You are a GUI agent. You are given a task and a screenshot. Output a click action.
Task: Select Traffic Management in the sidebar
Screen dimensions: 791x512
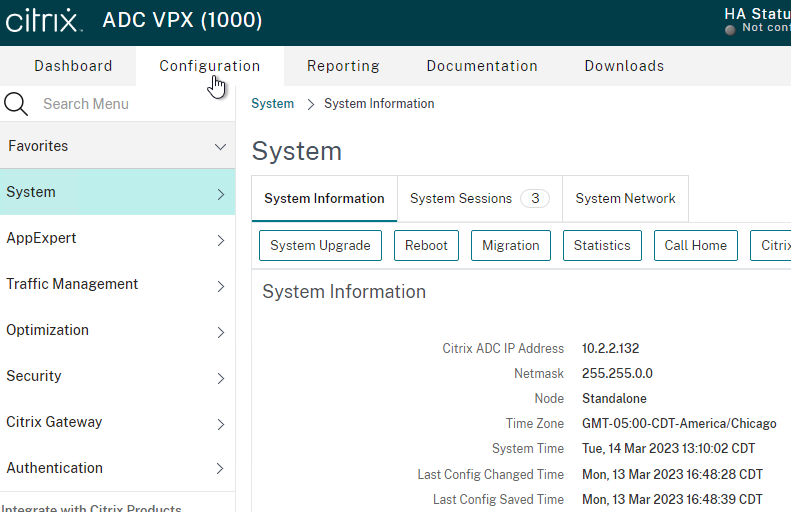click(x=118, y=284)
